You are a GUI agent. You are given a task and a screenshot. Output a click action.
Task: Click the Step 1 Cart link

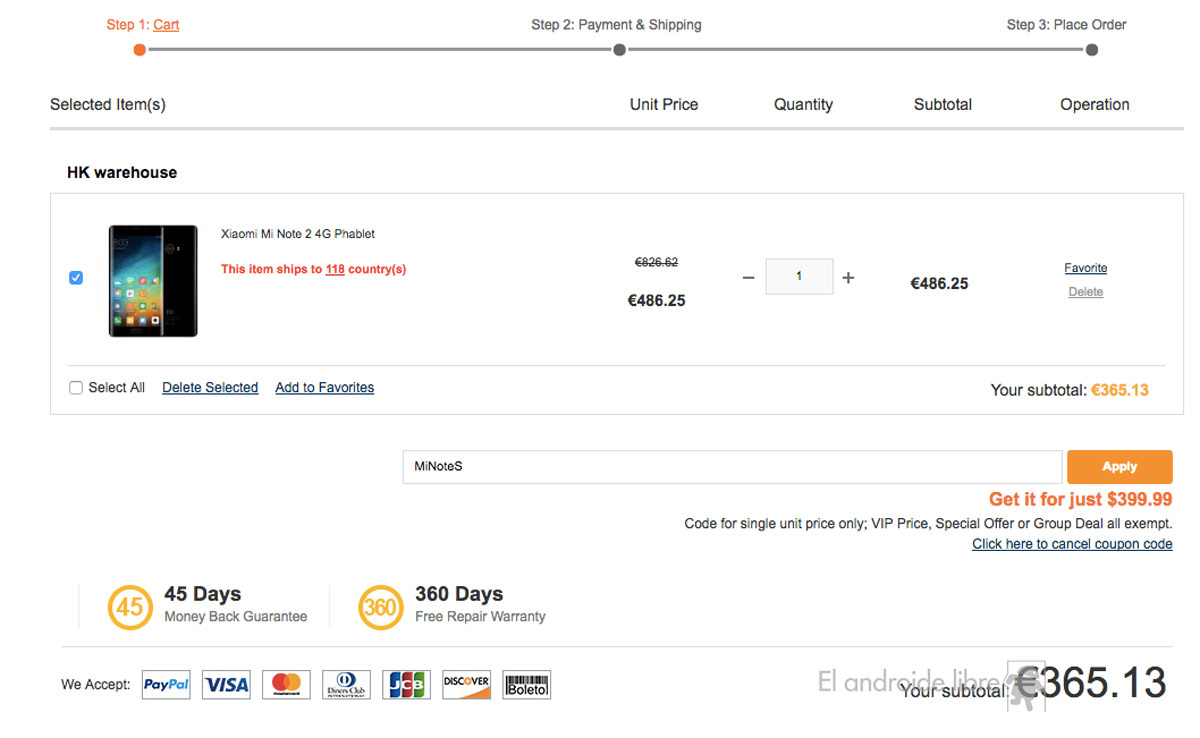(166, 25)
